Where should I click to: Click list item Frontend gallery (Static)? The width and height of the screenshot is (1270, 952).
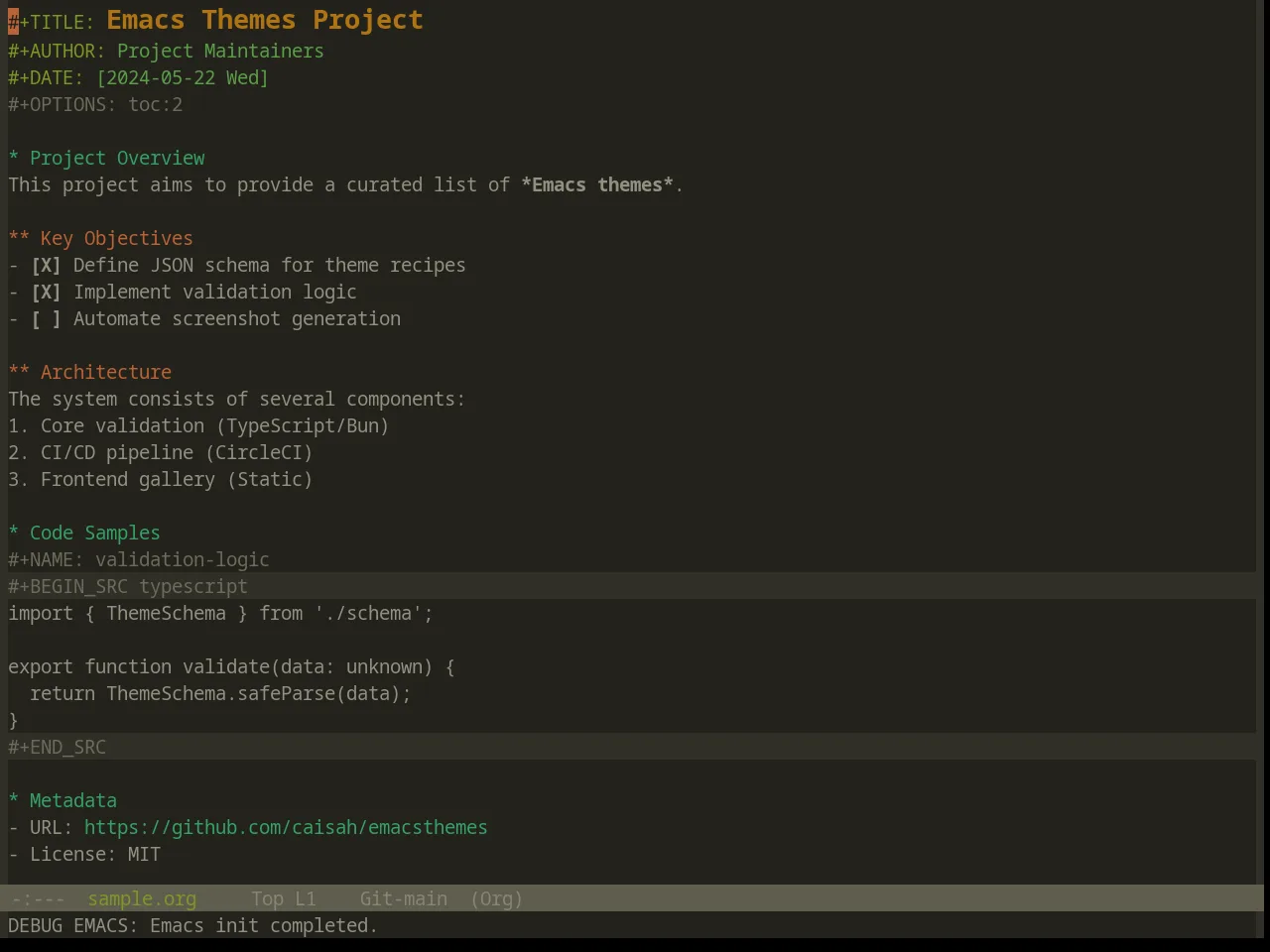pos(161,480)
